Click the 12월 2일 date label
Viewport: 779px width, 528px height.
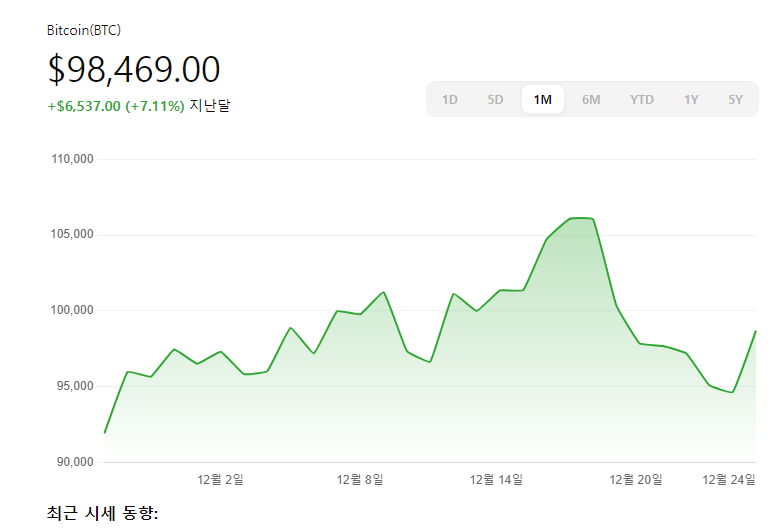coord(220,479)
